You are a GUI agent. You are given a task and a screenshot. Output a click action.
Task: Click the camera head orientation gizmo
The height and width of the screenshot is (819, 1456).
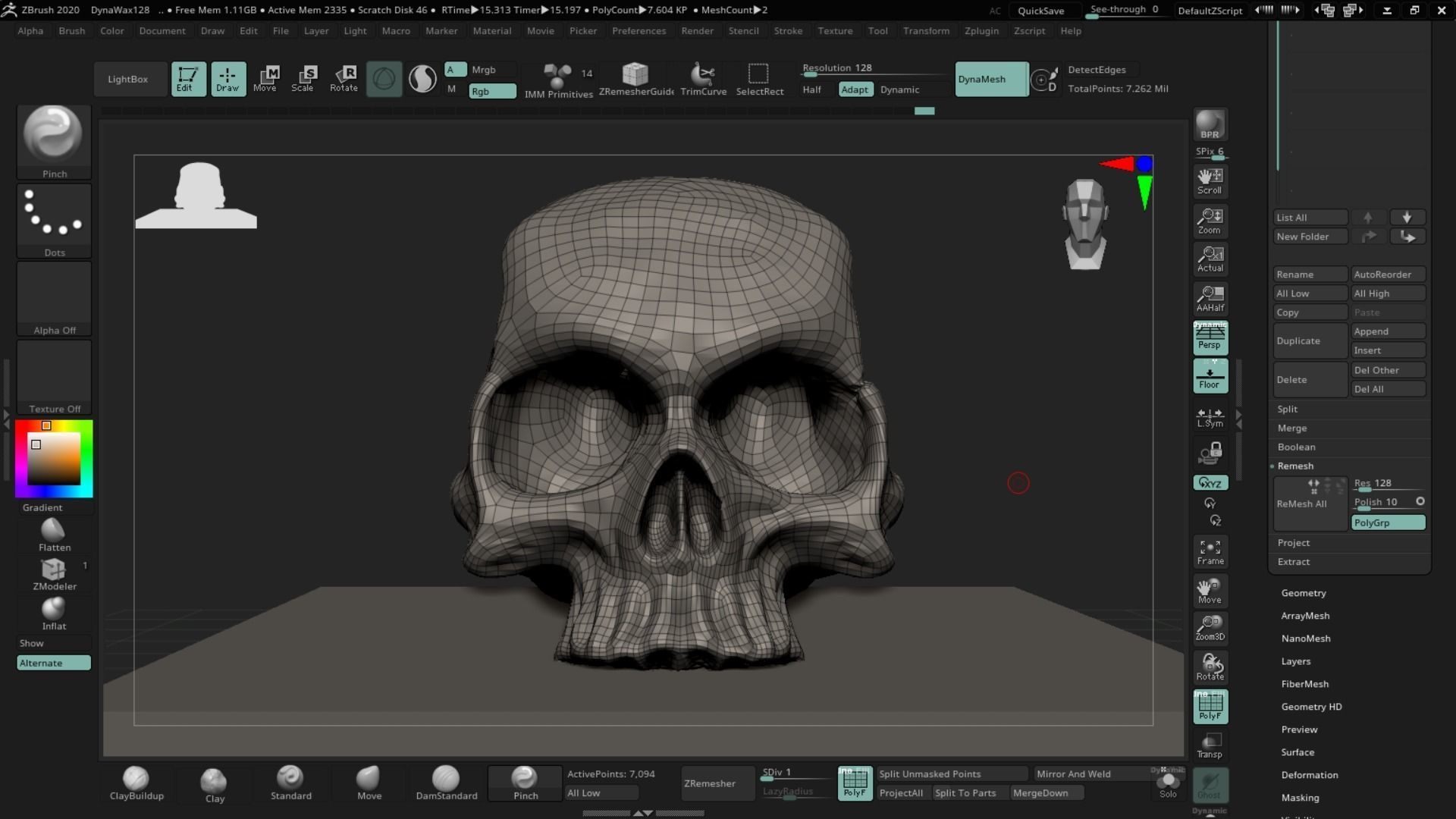point(1085,224)
